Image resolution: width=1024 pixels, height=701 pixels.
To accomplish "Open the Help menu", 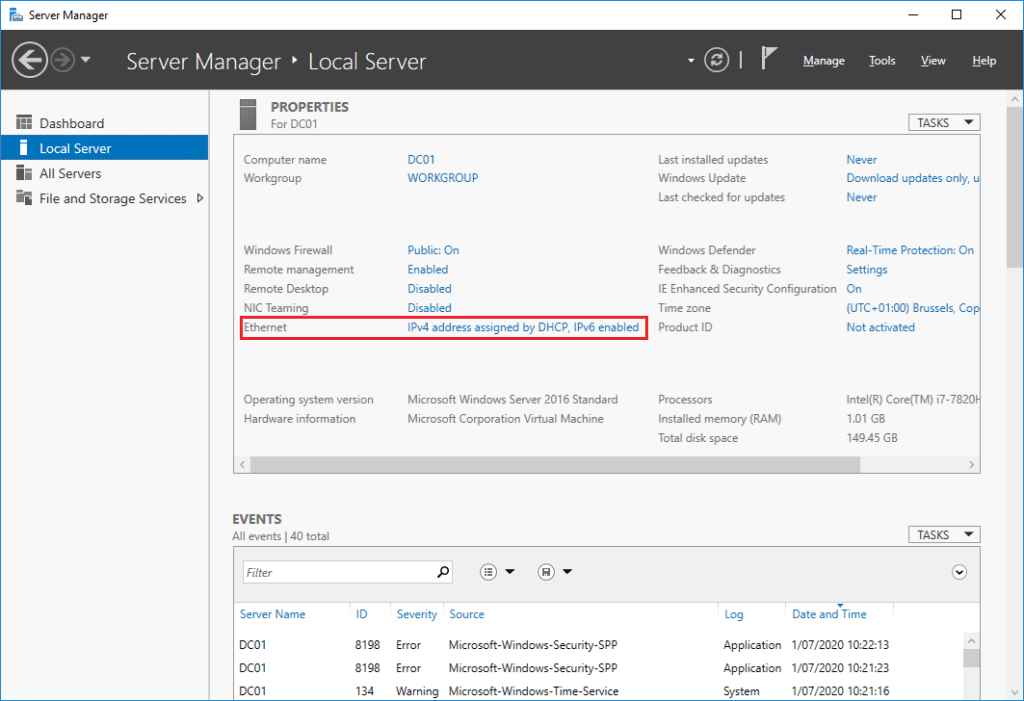I will pos(984,61).
